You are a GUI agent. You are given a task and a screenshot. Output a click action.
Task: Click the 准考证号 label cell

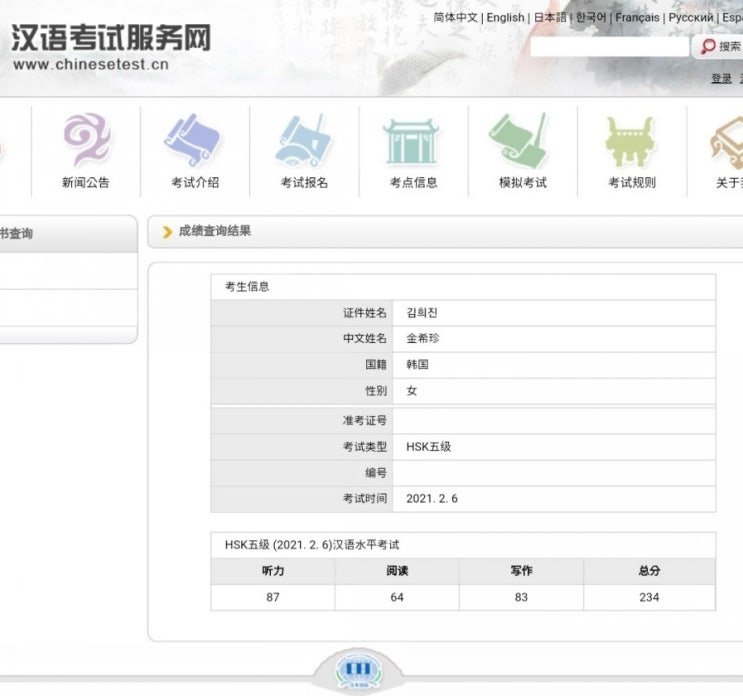coord(302,421)
